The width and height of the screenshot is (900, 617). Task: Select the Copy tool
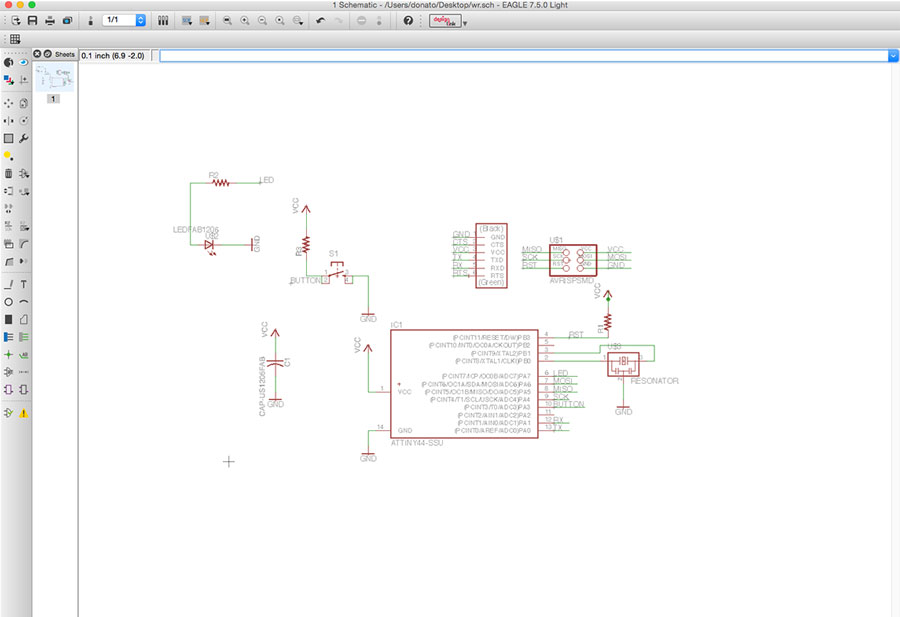(x=24, y=103)
